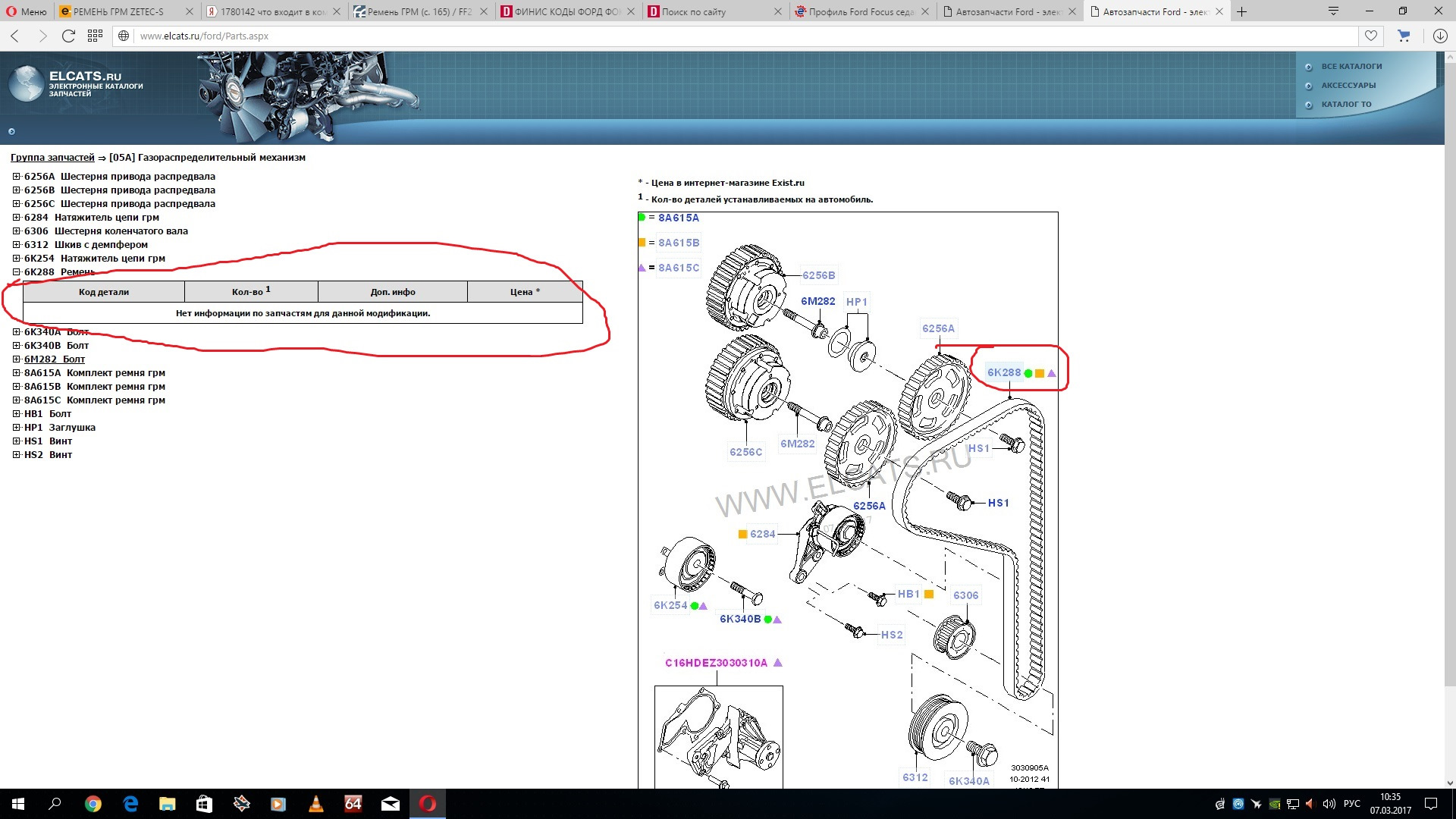
Task: Switch input language РУС indicator
Action: tap(1352, 804)
